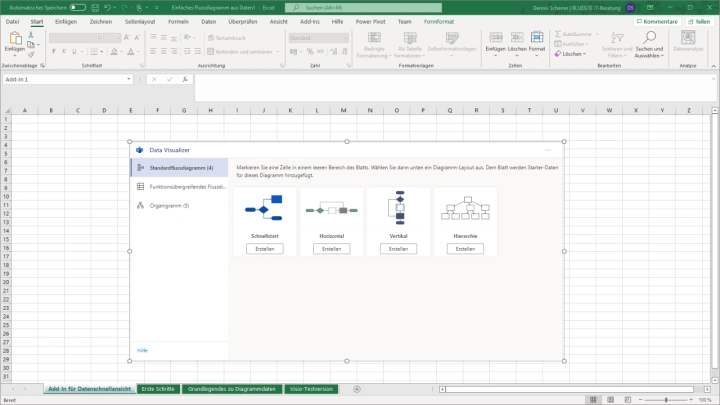Switch to Formeln ribbon tab
720x405 pixels.
click(x=178, y=22)
